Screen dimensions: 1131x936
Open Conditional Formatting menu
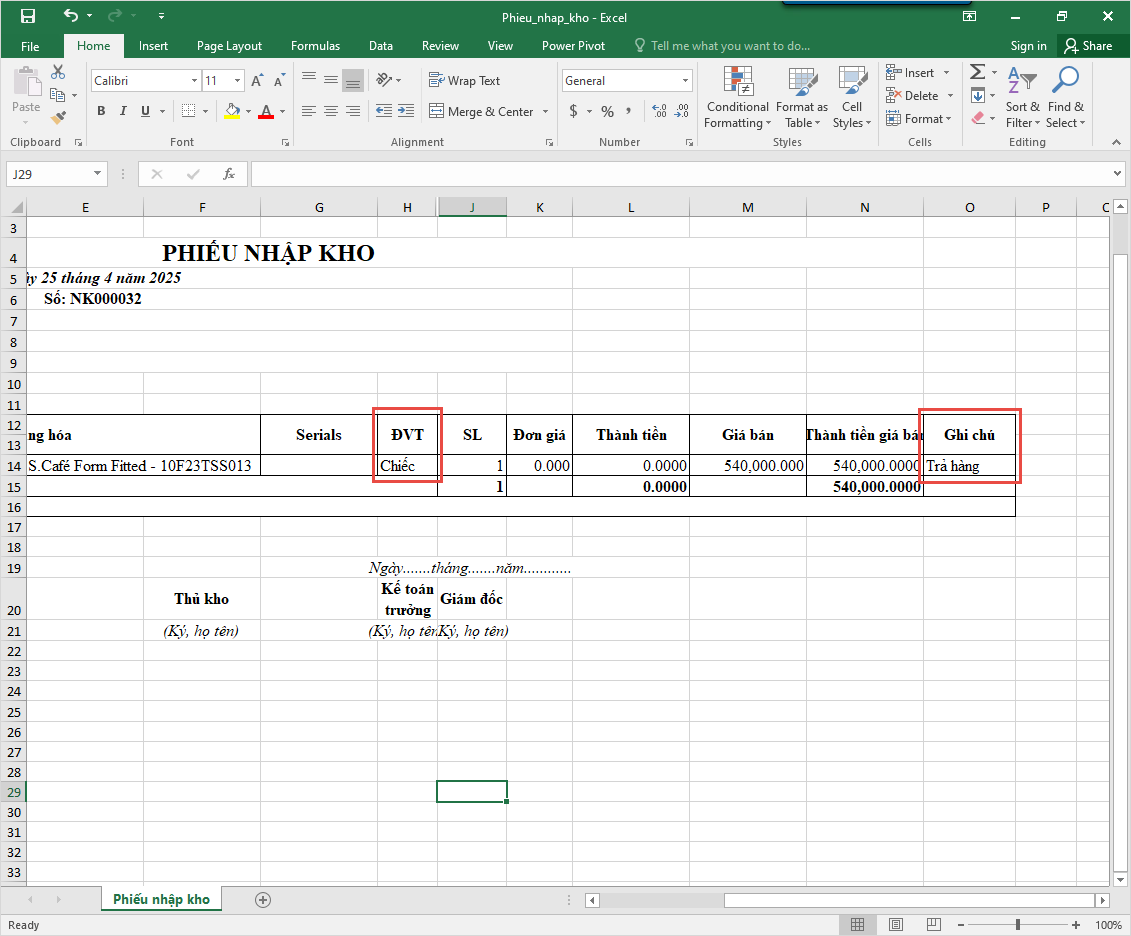[x=737, y=97]
